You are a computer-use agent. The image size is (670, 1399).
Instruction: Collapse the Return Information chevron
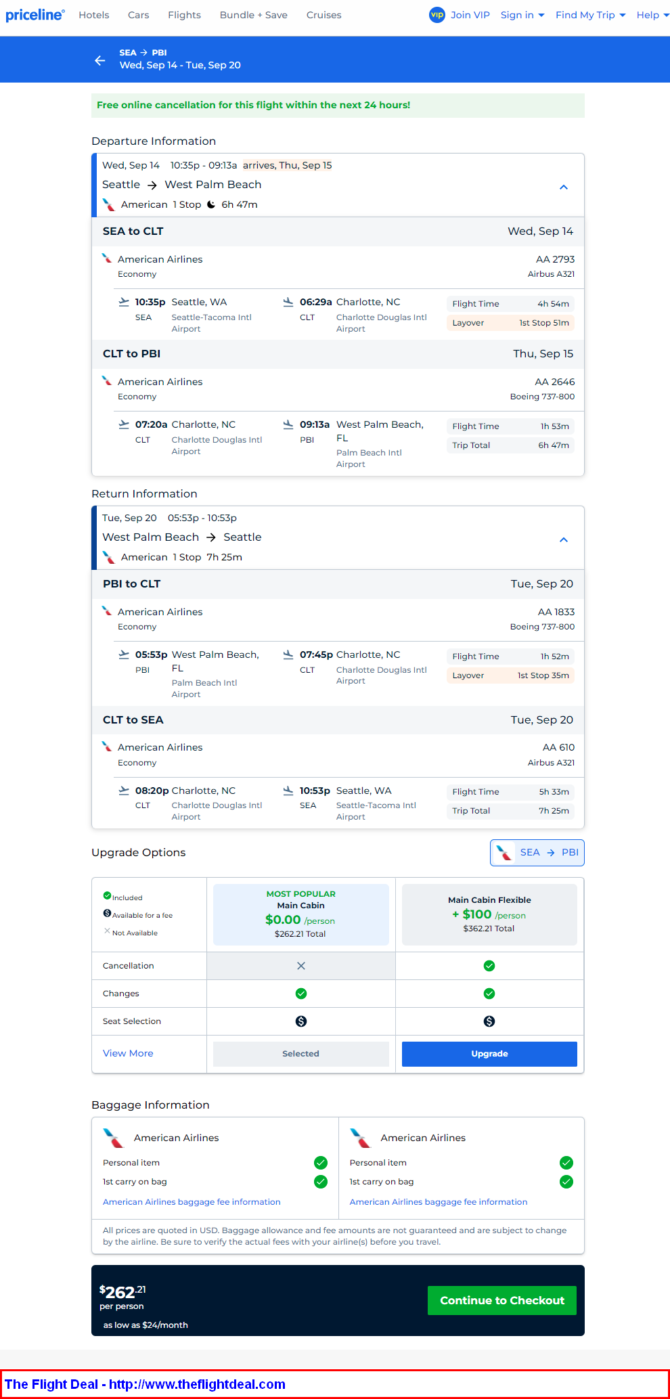(x=563, y=540)
